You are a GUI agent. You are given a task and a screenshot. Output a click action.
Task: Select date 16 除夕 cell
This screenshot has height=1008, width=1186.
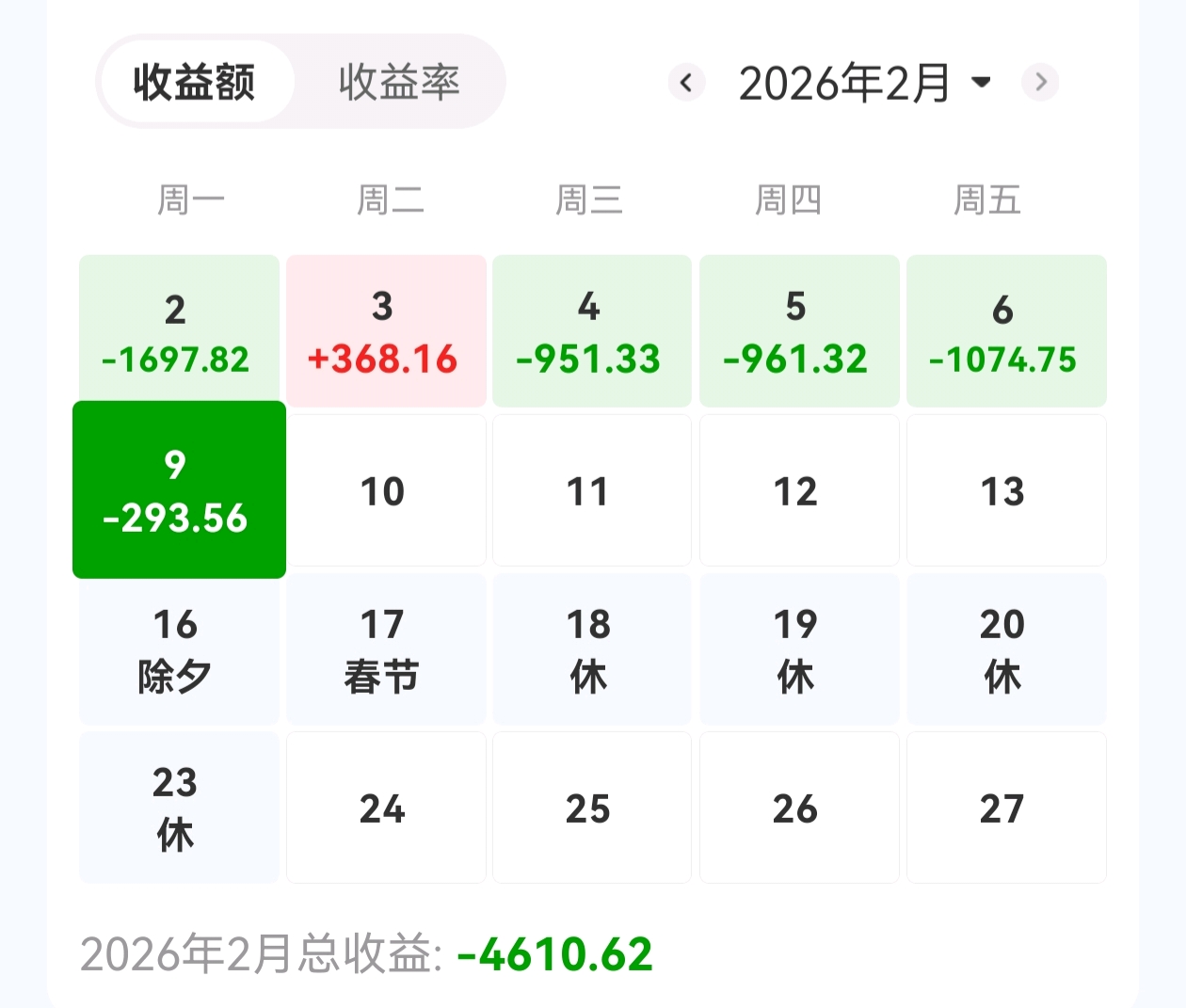point(179,649)
